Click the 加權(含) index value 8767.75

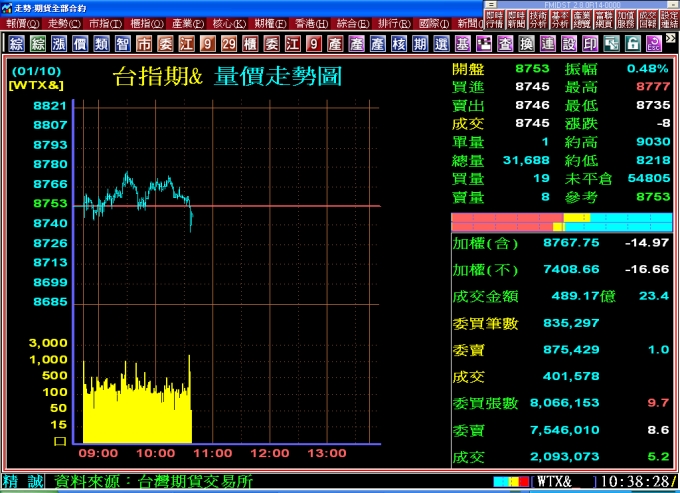coord(571,243)
